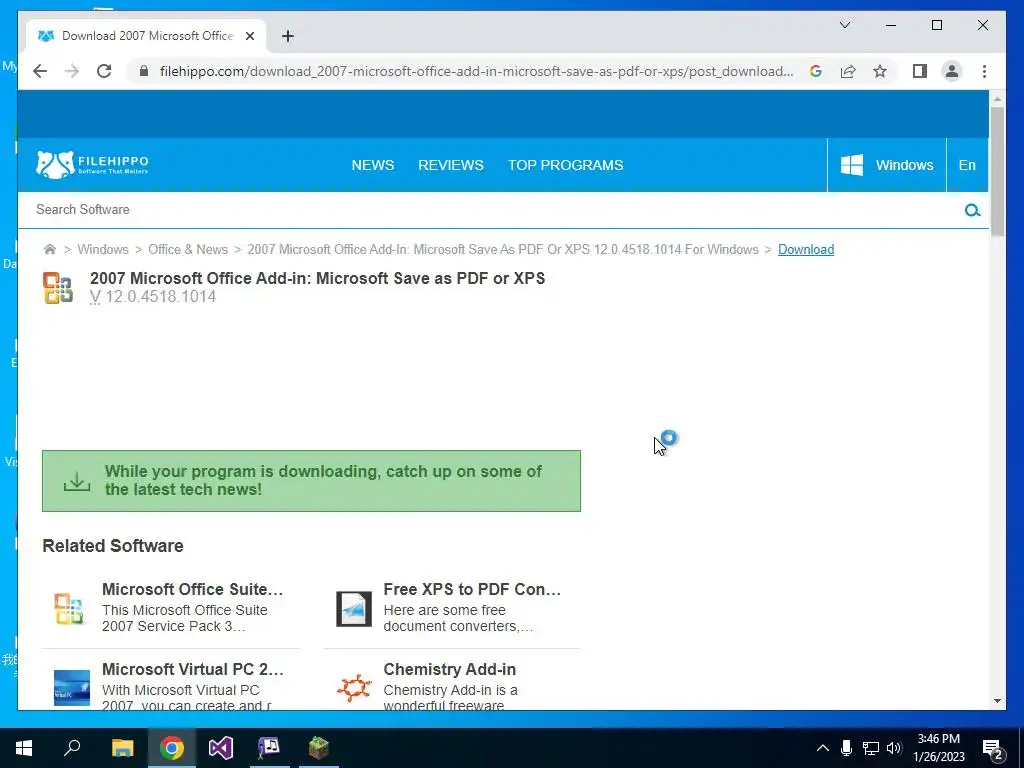Screen dimensions: 1024x768
Task: Open Microsoft Office Suite related software
Action: coord(193,589)
